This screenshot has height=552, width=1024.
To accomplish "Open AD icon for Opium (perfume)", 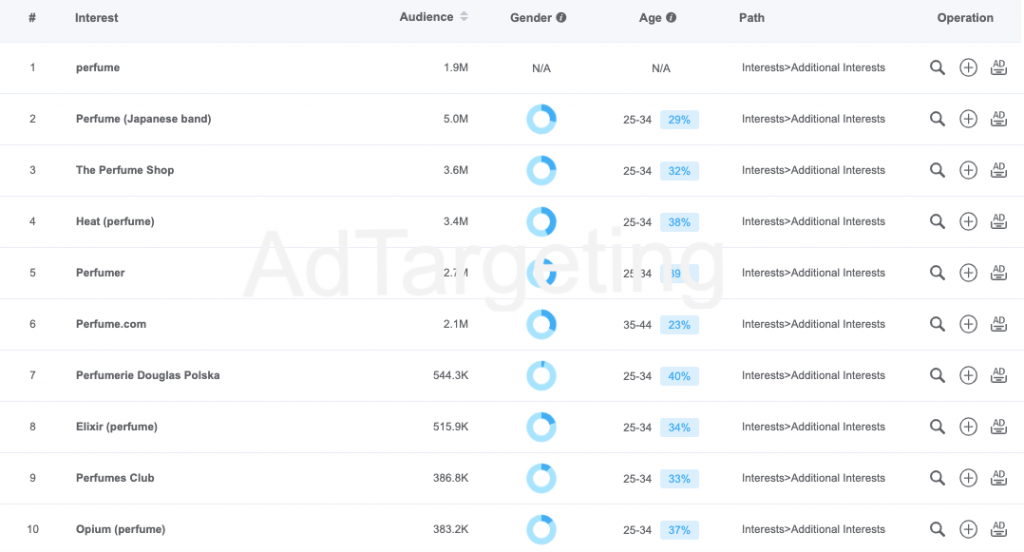I will click(999, 529).
